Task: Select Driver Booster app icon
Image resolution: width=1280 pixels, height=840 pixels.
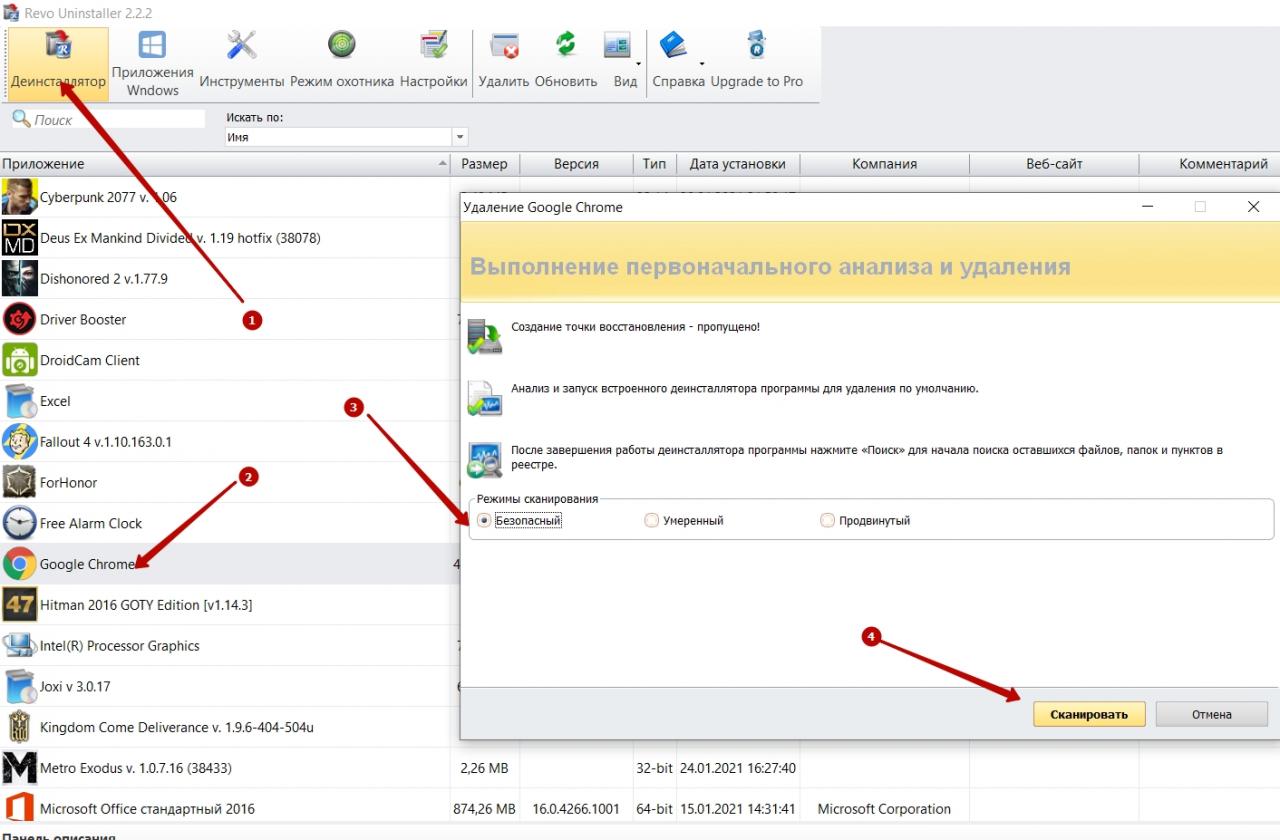Action: (20, 320)
